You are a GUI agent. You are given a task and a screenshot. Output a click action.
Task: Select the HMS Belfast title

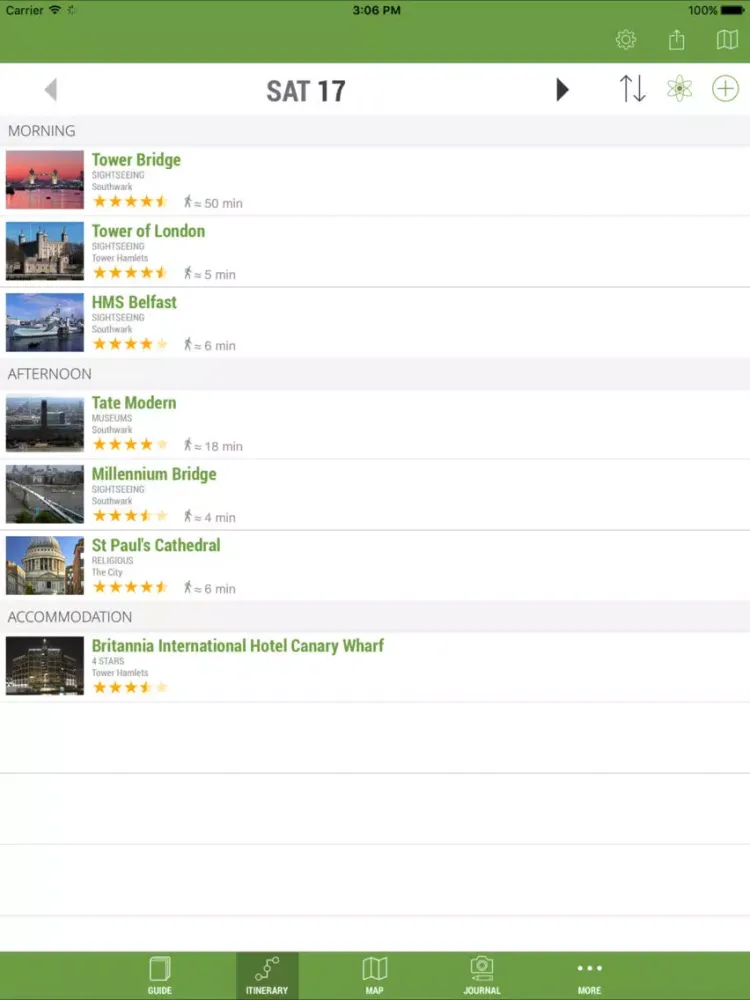click(x=134, y=302)
